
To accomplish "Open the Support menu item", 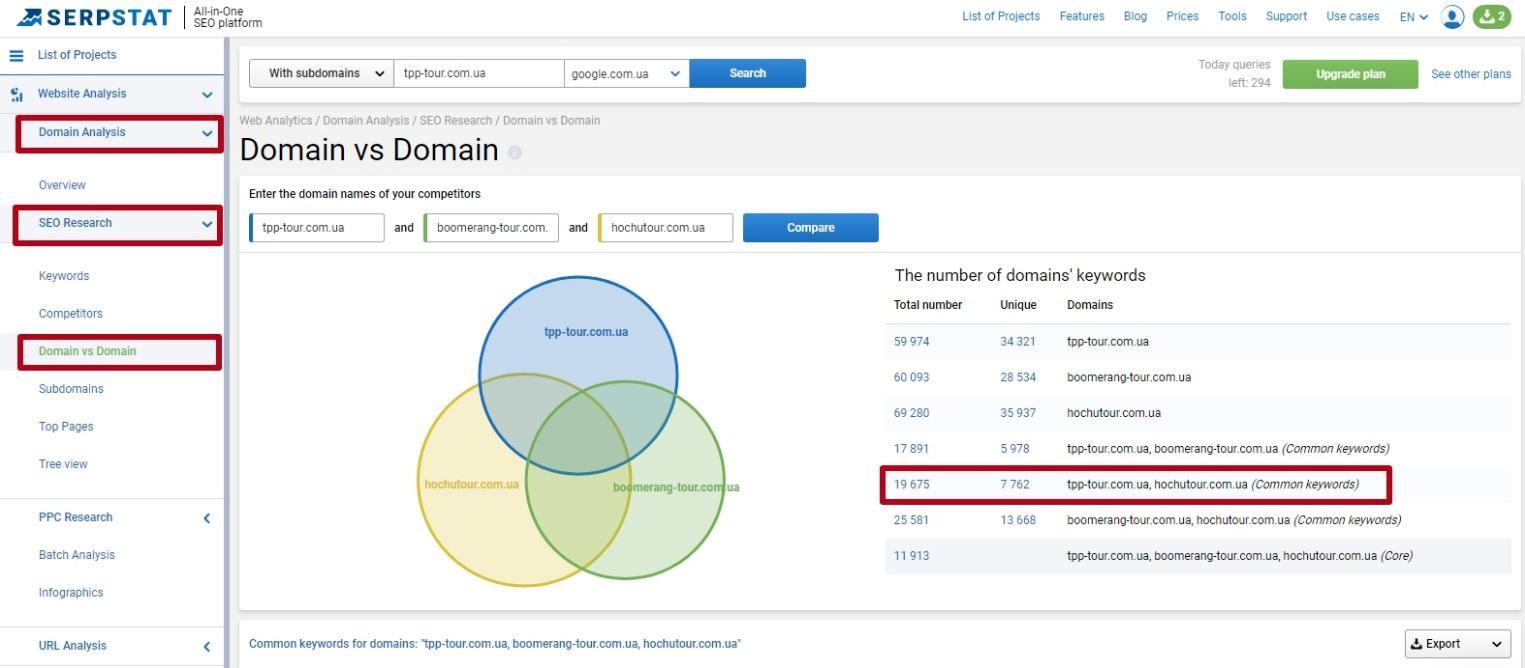I will 1286,17.
